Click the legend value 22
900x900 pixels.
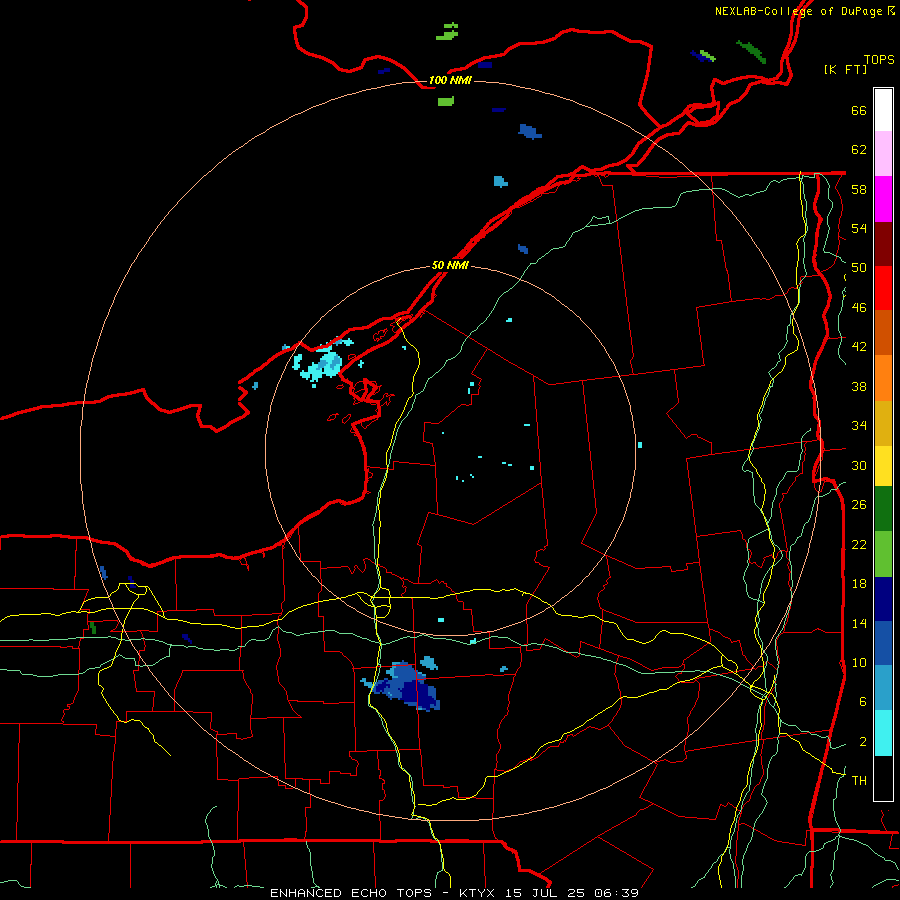coord(859,544)
